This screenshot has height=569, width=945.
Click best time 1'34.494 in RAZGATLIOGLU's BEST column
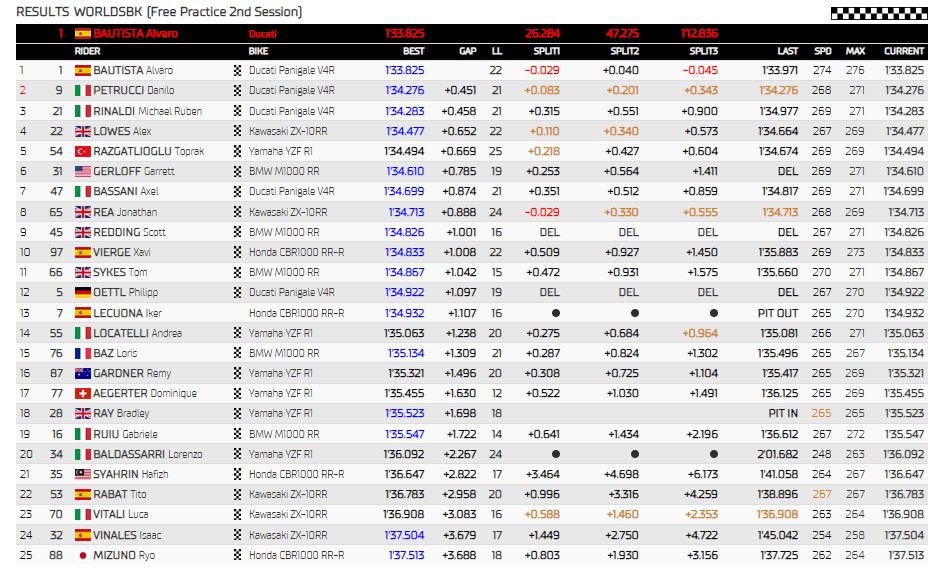click(404, 151)
